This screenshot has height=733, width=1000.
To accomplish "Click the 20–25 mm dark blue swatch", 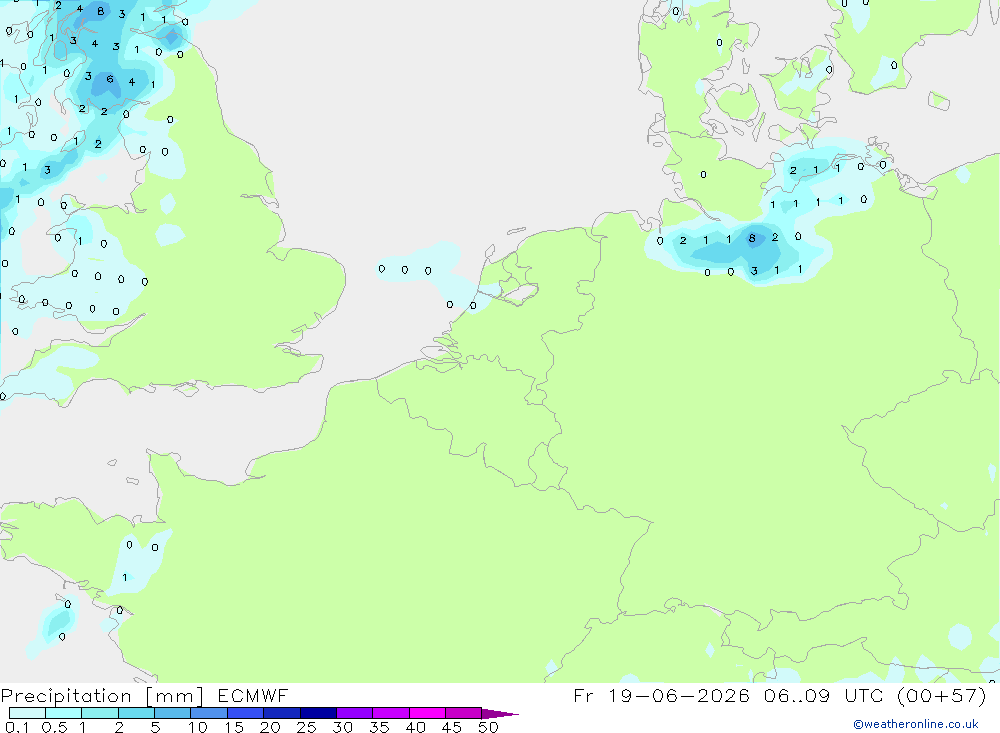I will coord(282,713).
